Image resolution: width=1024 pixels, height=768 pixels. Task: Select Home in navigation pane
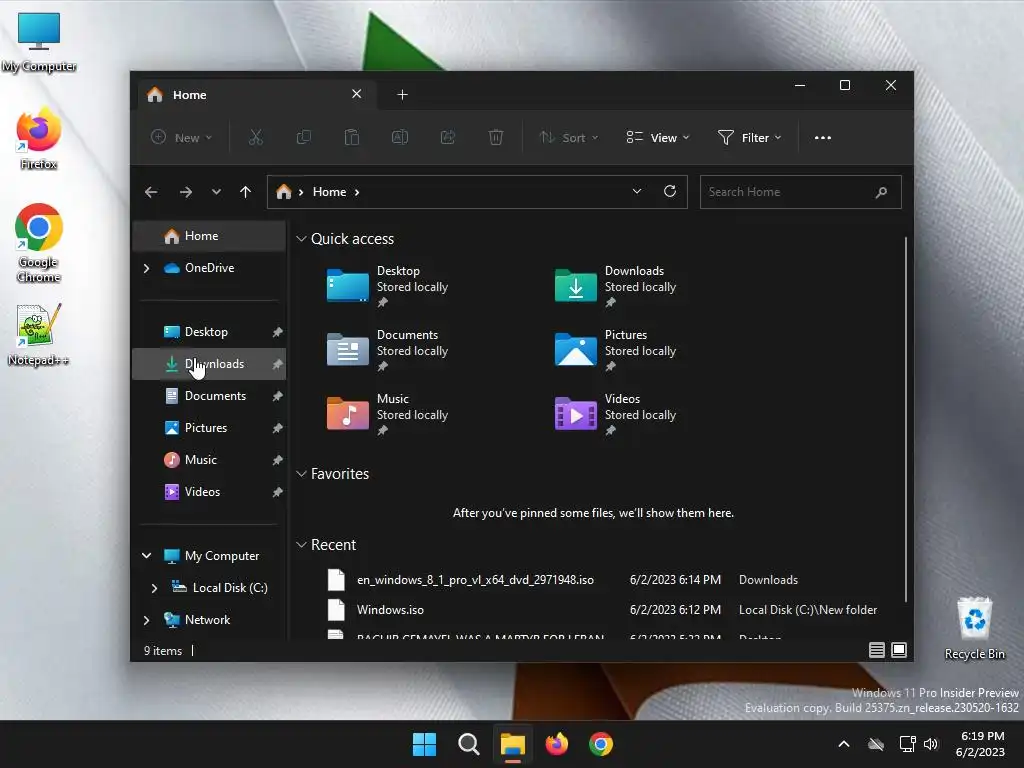click(209, 236)
